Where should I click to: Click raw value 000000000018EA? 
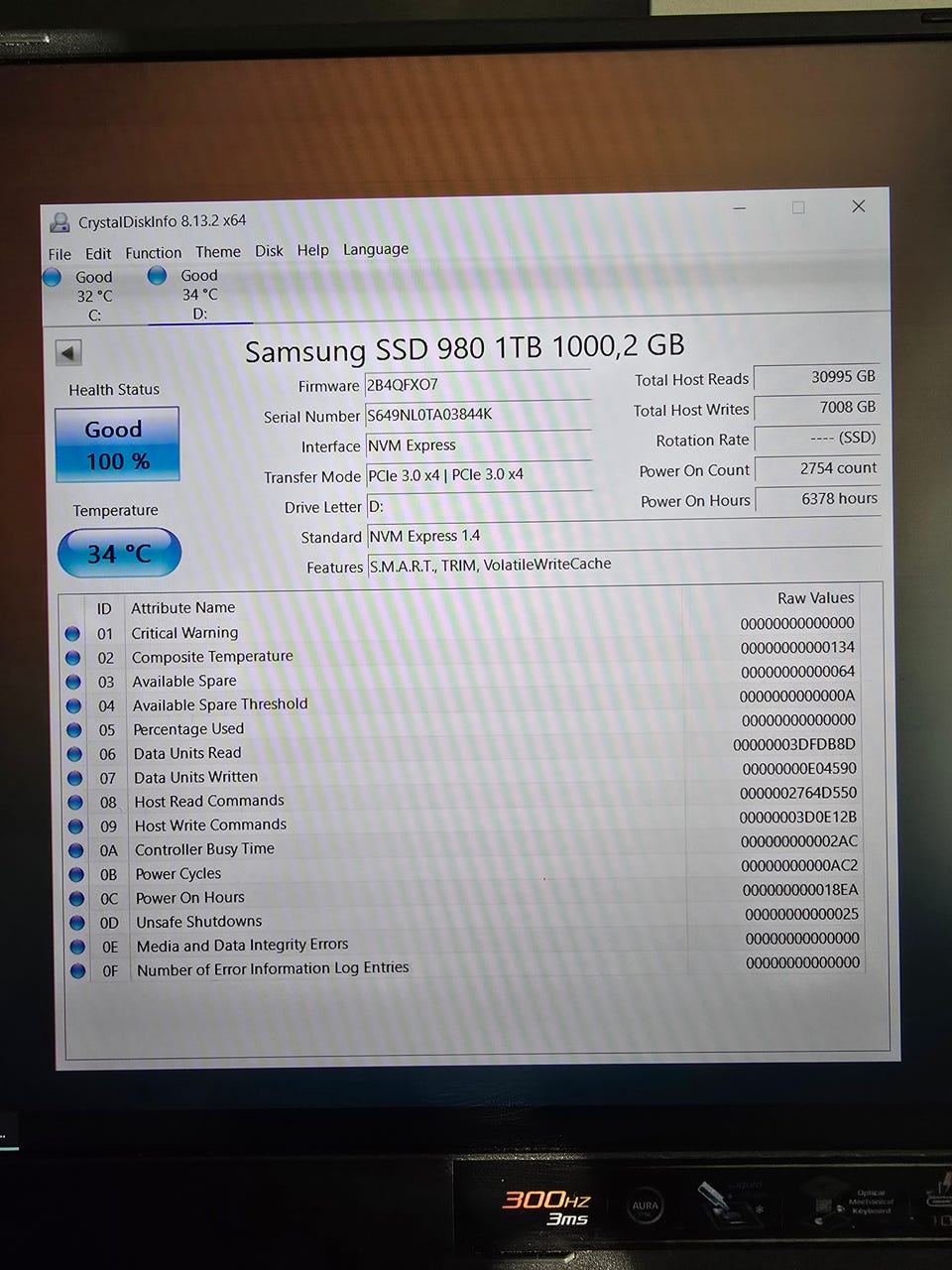click(800, 890)
